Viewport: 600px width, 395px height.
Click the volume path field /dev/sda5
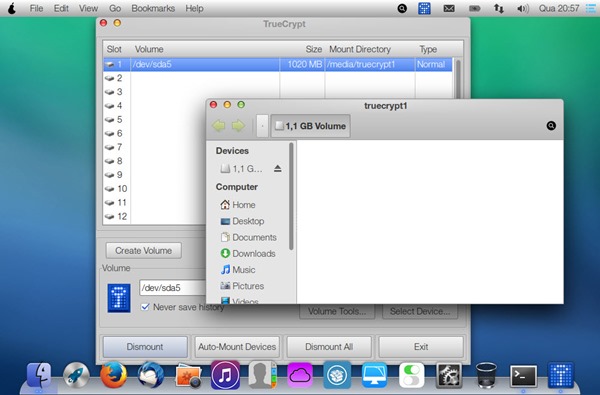pyautogui.click(x=173, y=287)
